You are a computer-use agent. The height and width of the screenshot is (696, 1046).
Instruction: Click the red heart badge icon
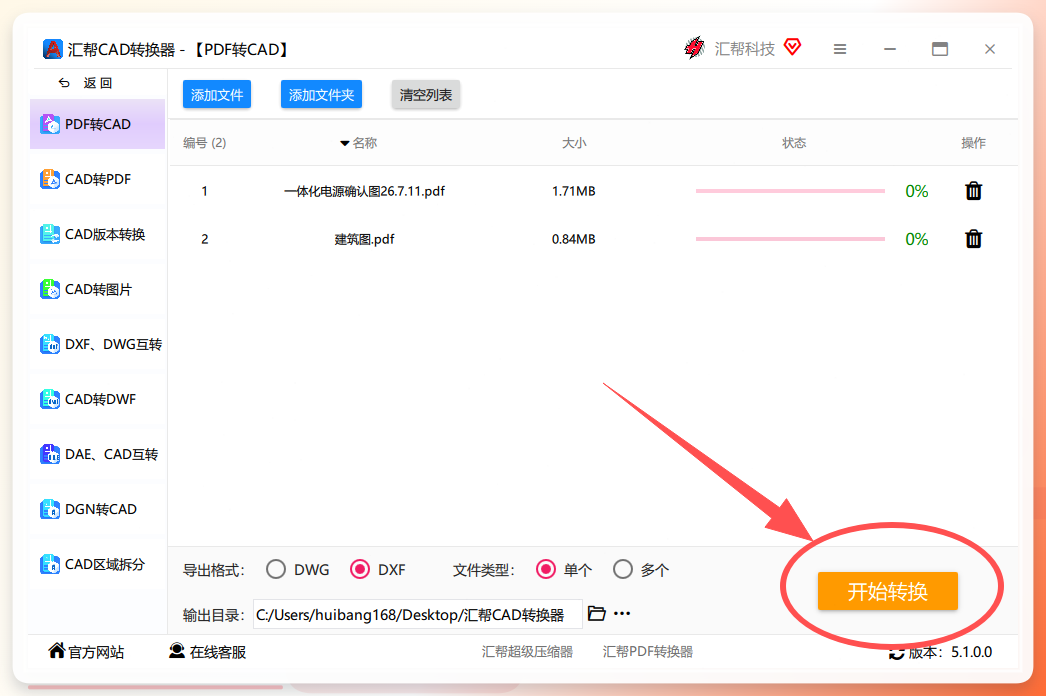[793, 47]
